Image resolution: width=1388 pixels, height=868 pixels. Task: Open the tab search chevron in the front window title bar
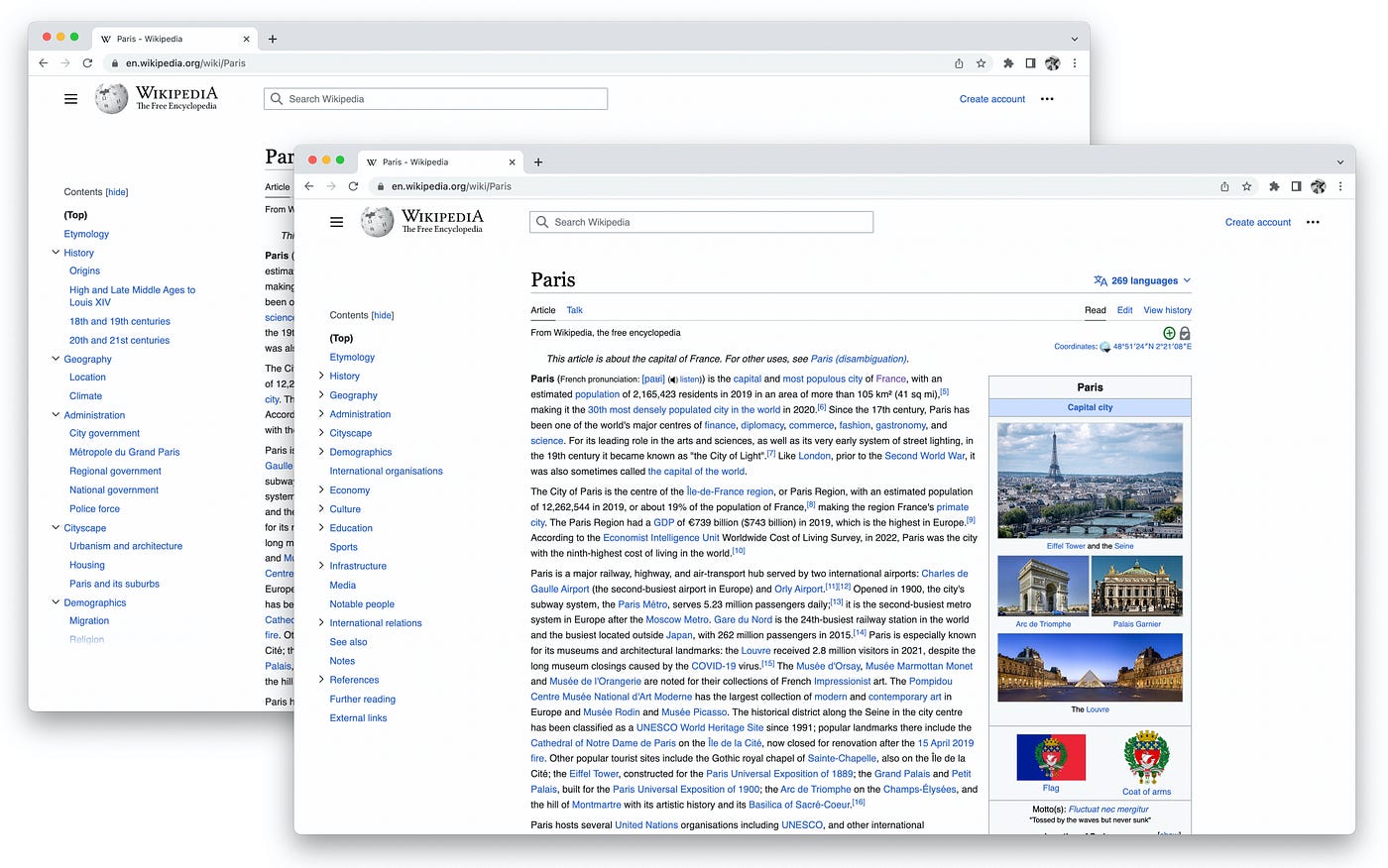pos(1339,162)
